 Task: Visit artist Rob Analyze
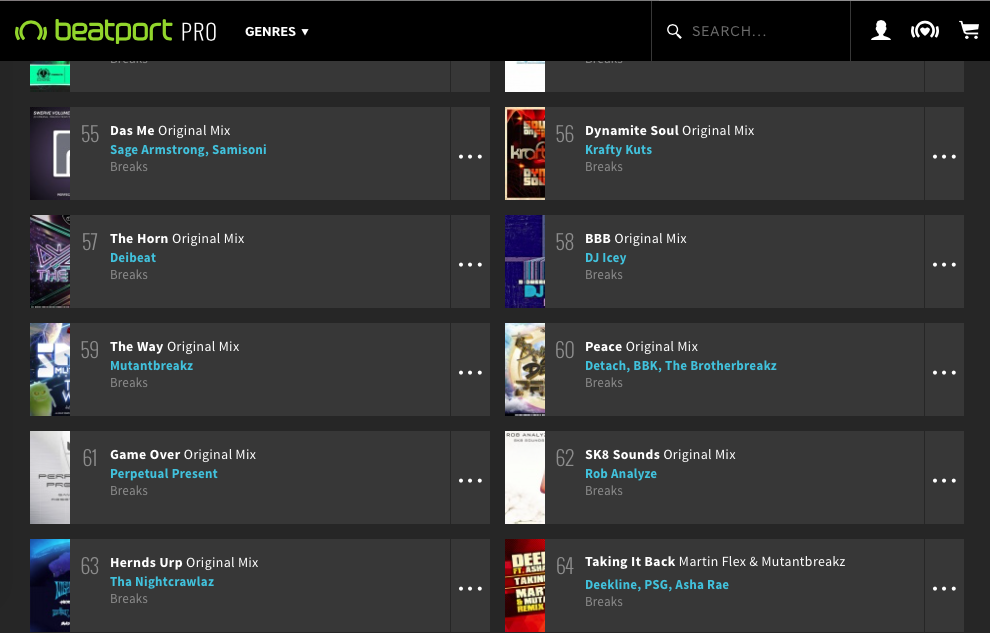pos(621,473)
